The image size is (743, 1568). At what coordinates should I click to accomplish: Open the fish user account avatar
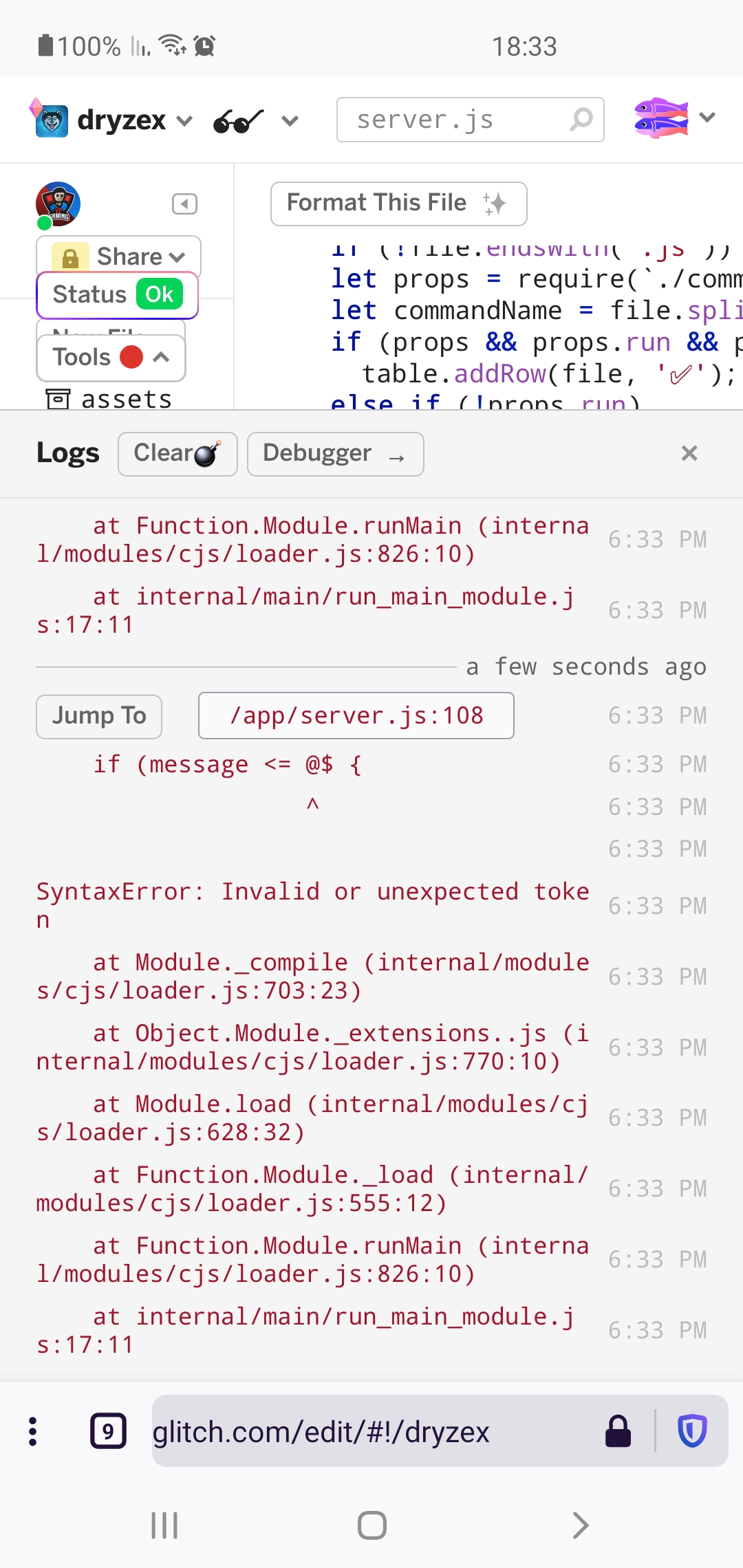[660, 118]
